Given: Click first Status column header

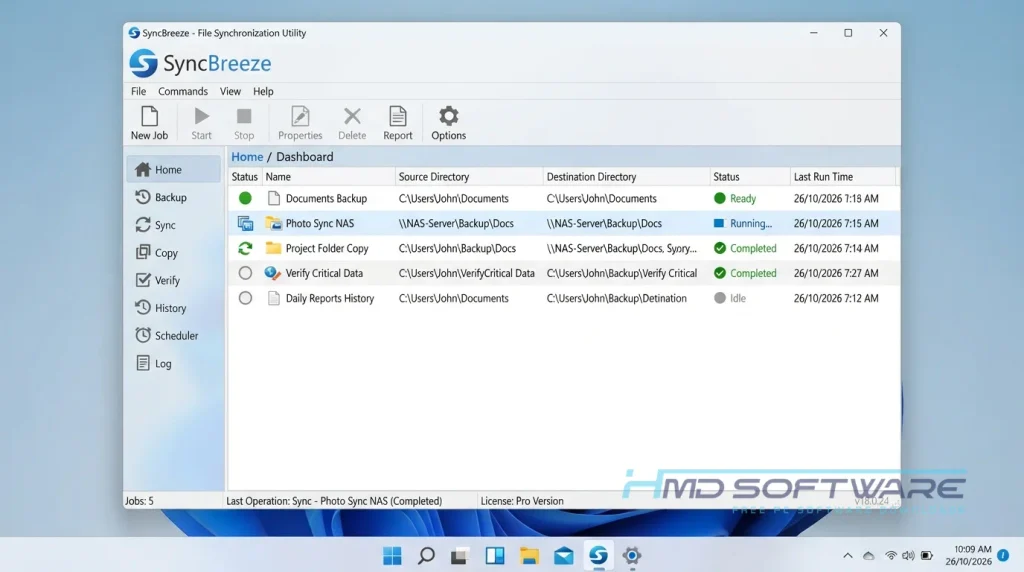Looking at the screenshot, I should pyautogui.click(x=245, y=177).
